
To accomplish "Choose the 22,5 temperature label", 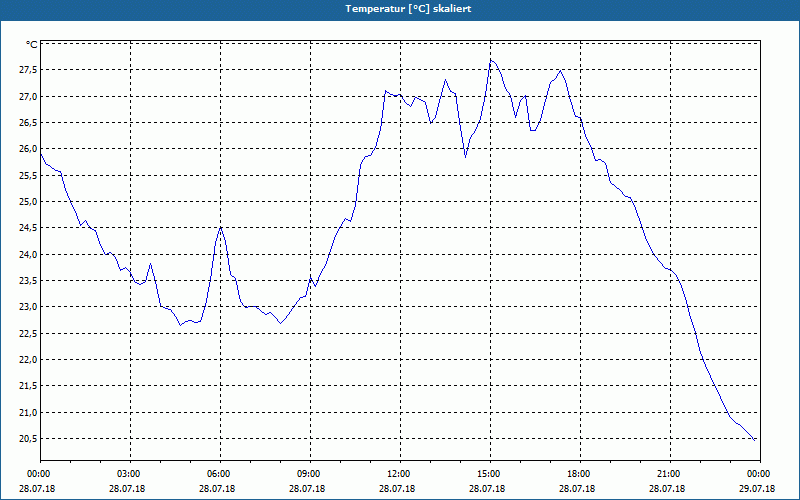I will [x=28, y=334].
